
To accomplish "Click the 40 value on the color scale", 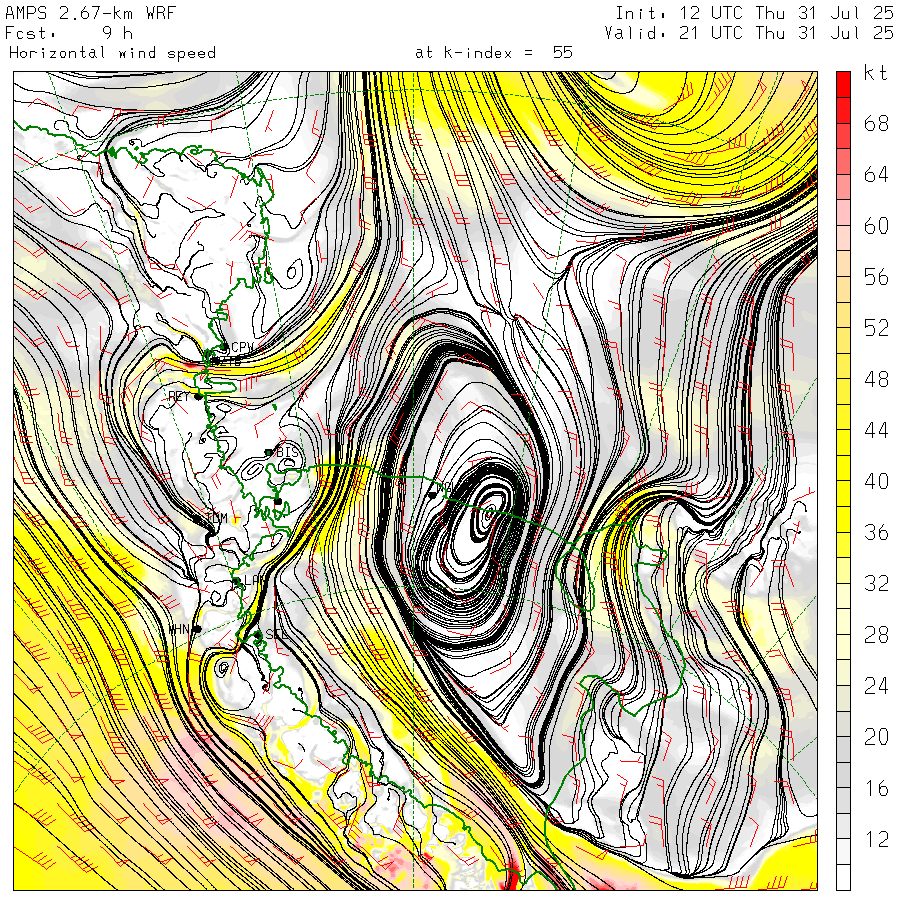I will [x=876, y=481].
